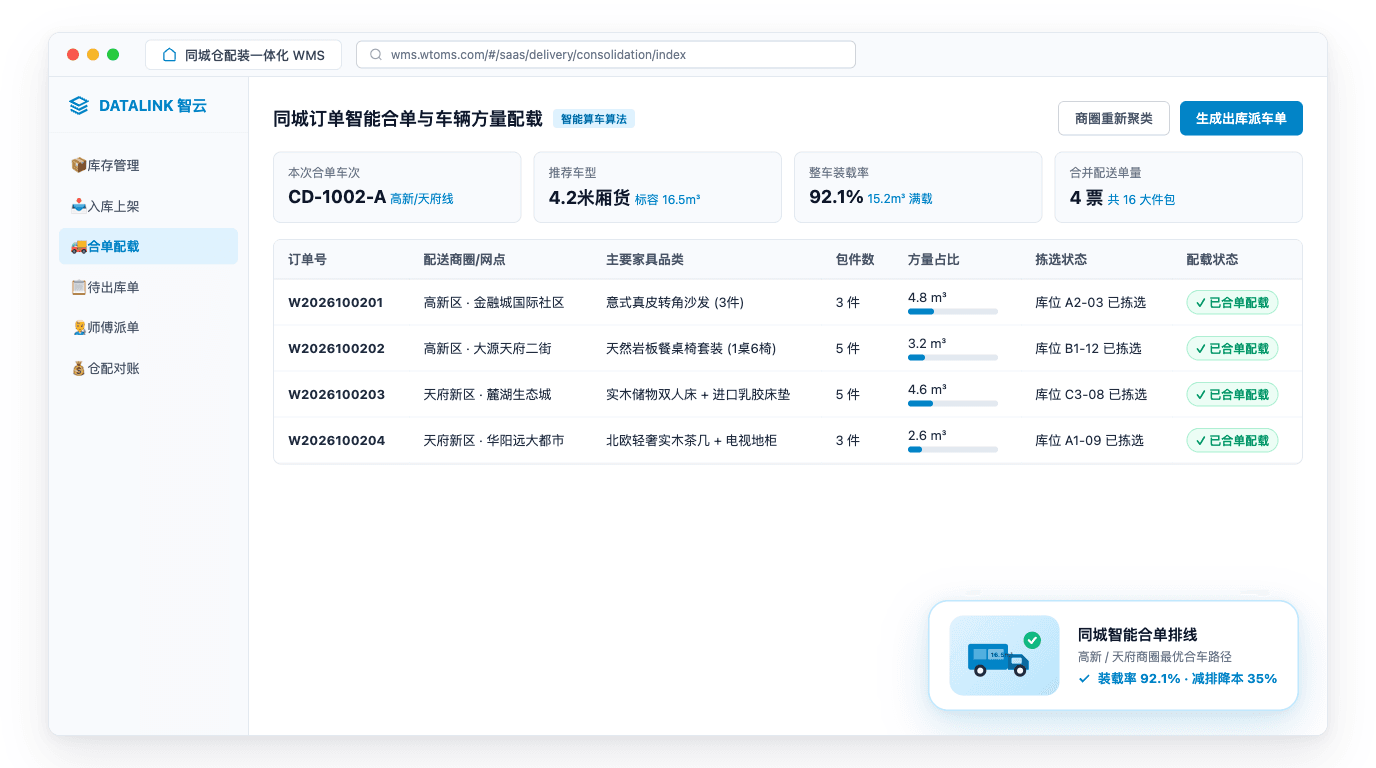This screenshot has height=768, width=1376.
Task: Click the checkmark icon beside 装载率 92.1%
Action: (1084, 678)
